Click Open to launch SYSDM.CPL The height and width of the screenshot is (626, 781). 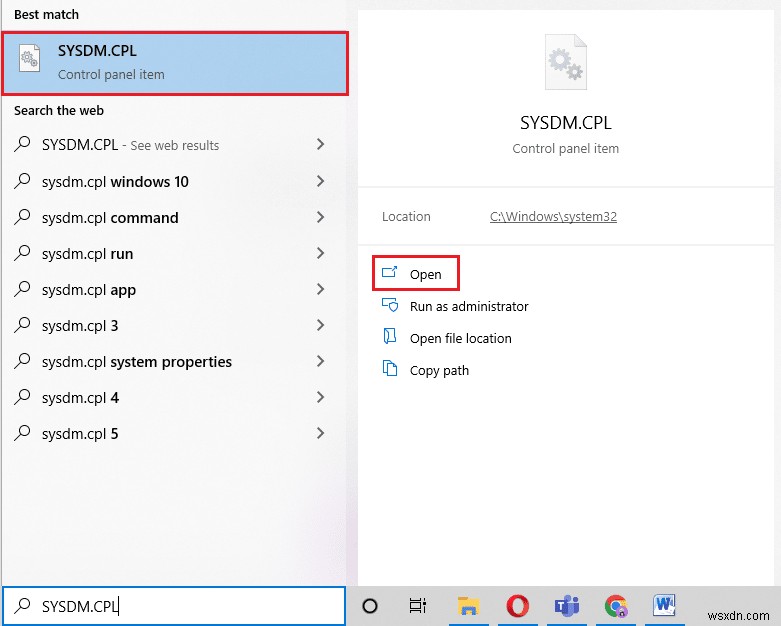(x=415, y=273)
